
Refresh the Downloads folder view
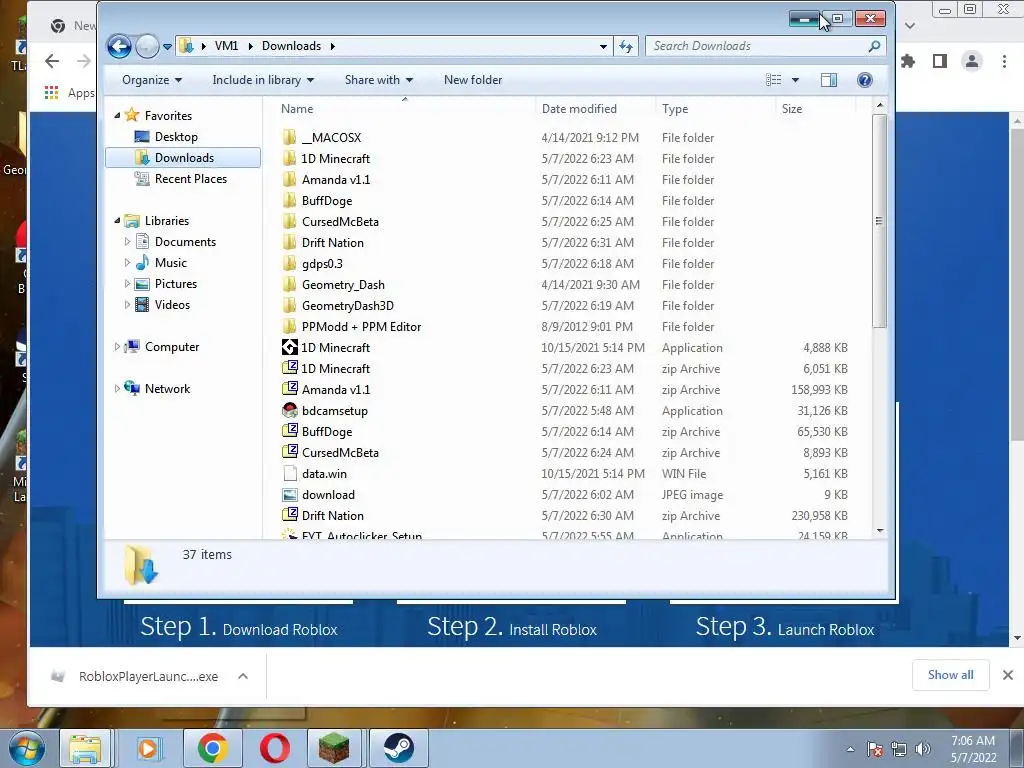pyautogui.click(x=626, y=46)
